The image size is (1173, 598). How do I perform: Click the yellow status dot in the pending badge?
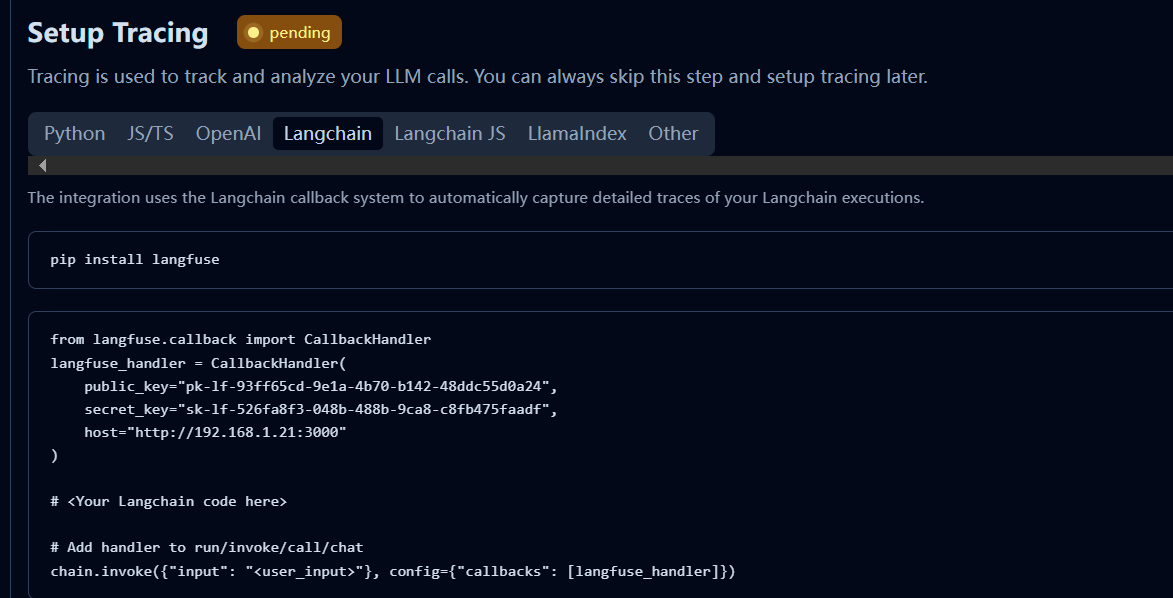(x=254, y=32)
